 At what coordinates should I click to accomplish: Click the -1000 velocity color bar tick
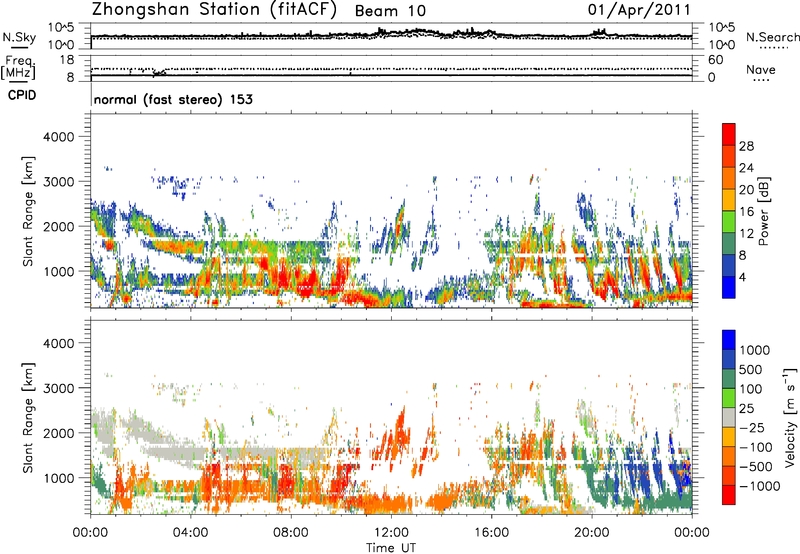pos(759,486)
